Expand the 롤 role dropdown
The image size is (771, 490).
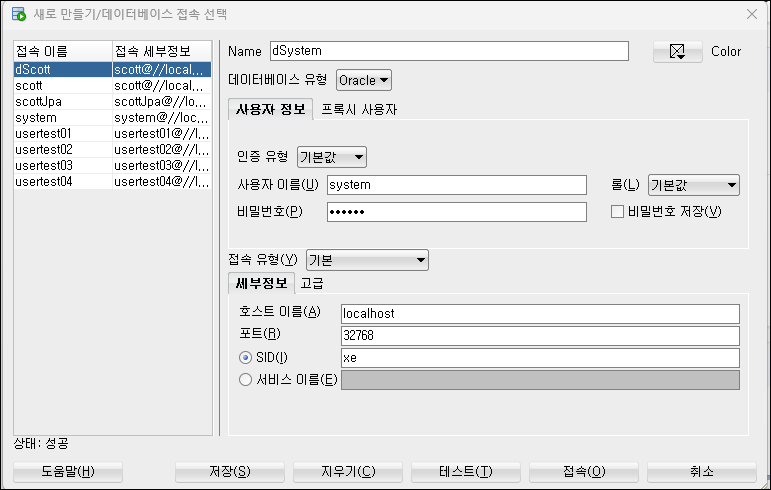[694, 185]
